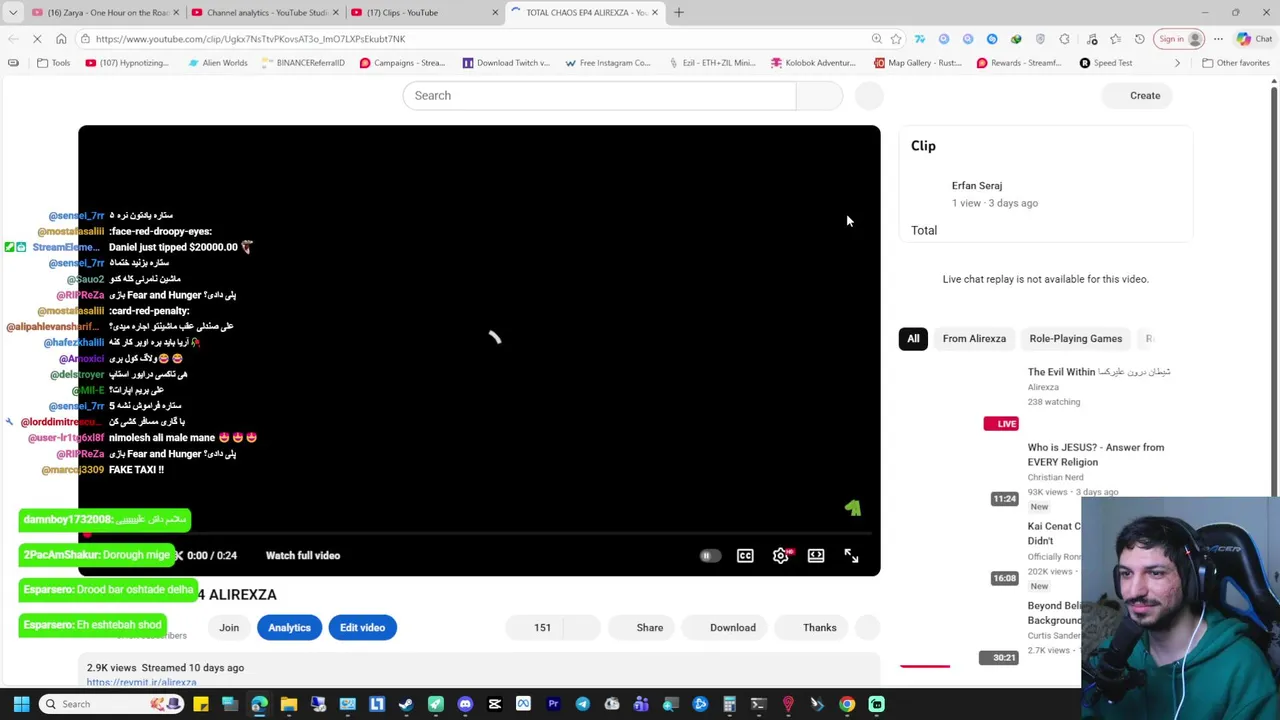Open closed captions on the video player

(745, 556)
